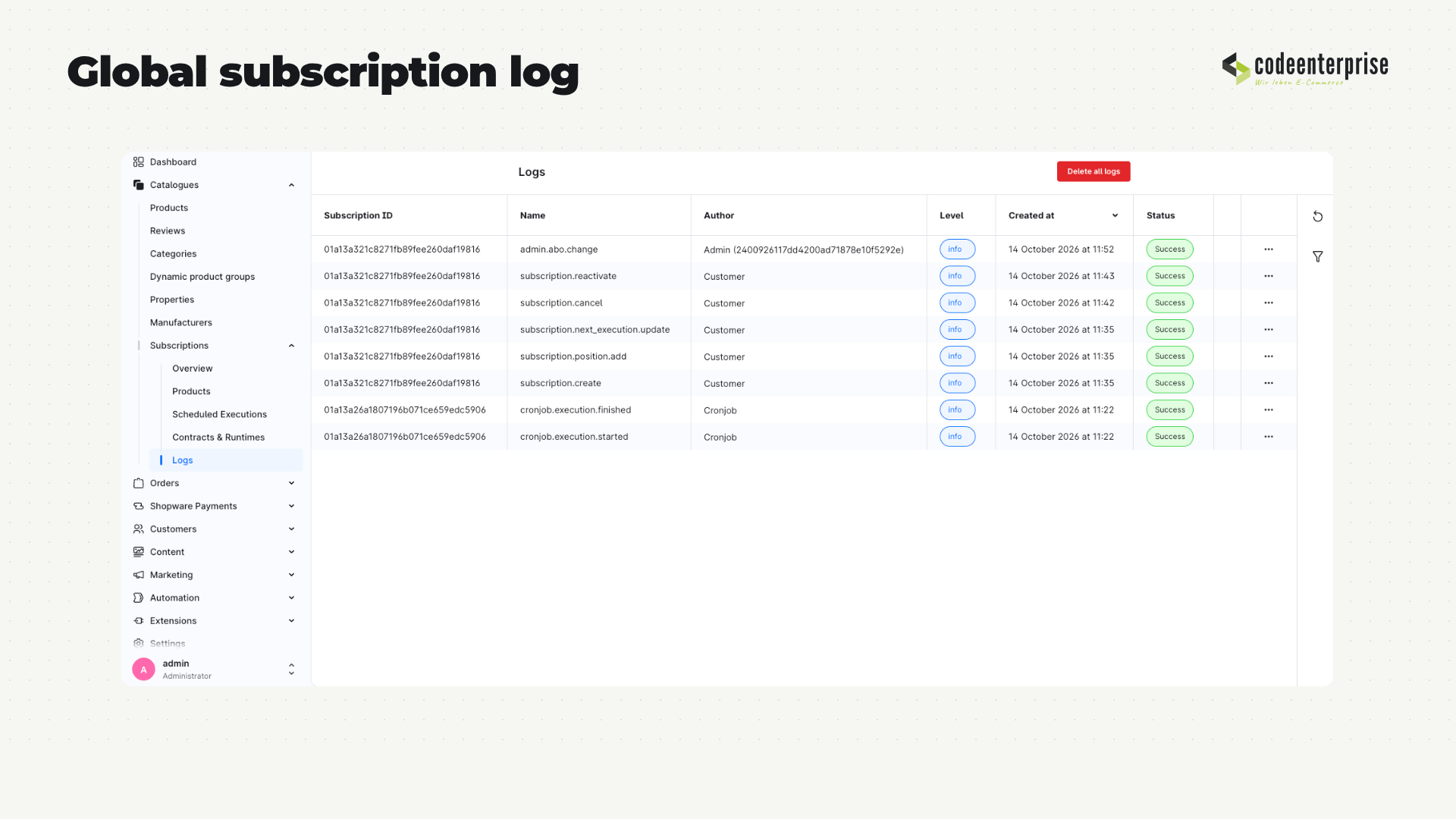Viewport: 1456px width, 819px height.
Task: Open the row actions for subscription.cancel
Action: [1269, 303]
